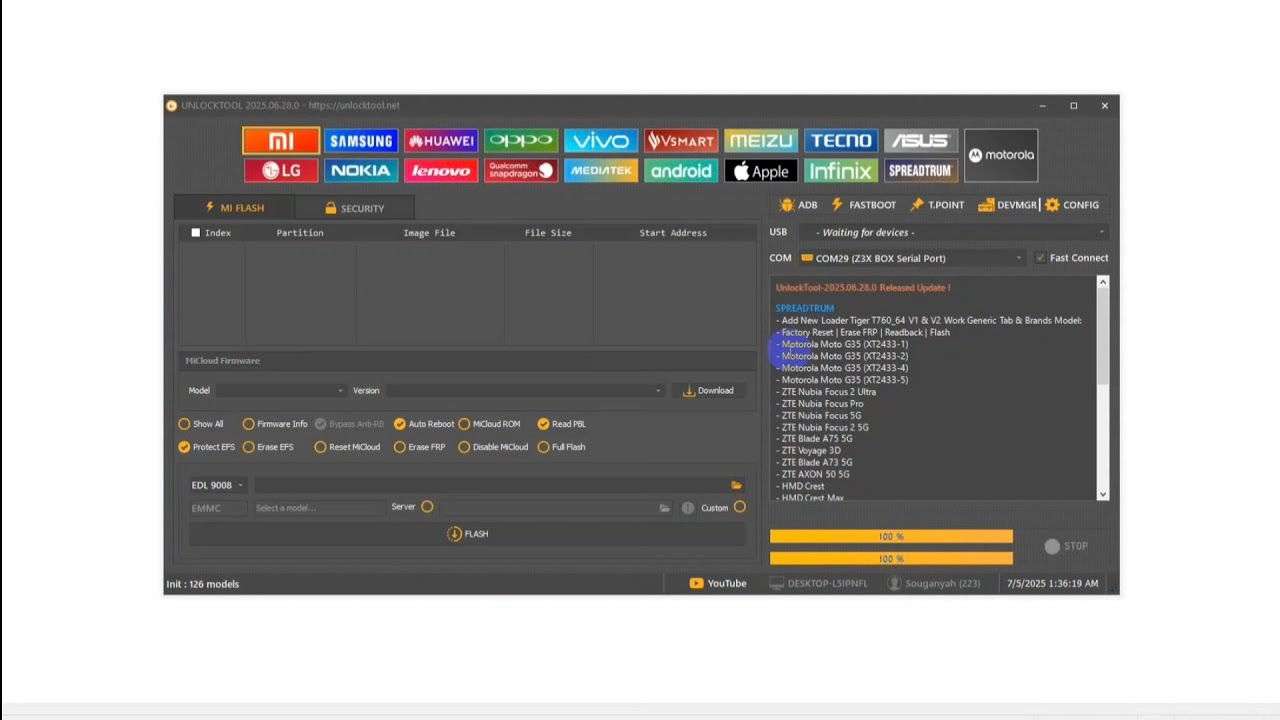Viewport: 1280px width, 720px height.
Task: Click the log scrollbar down arrow
Action: click(1103, 494)
